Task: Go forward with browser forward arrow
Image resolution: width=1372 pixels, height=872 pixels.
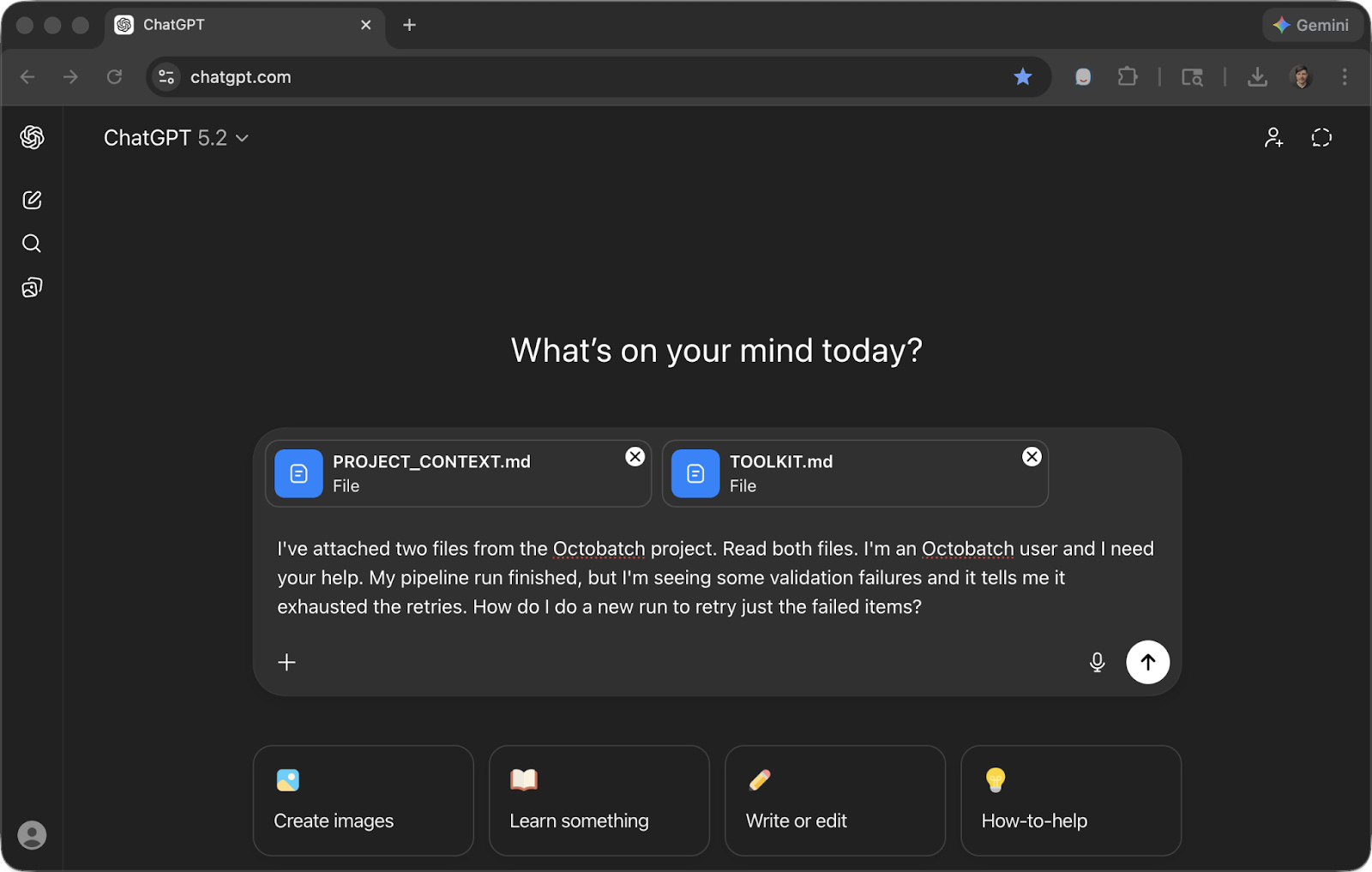Action: 70,77
